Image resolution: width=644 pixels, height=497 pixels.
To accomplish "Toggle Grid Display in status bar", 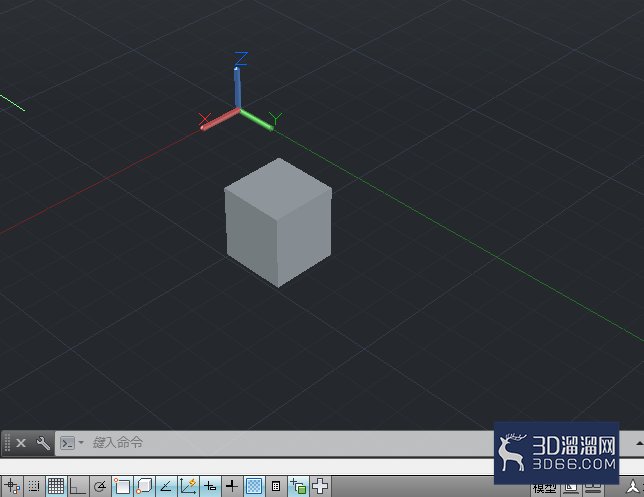I will (x=56, y=487).
